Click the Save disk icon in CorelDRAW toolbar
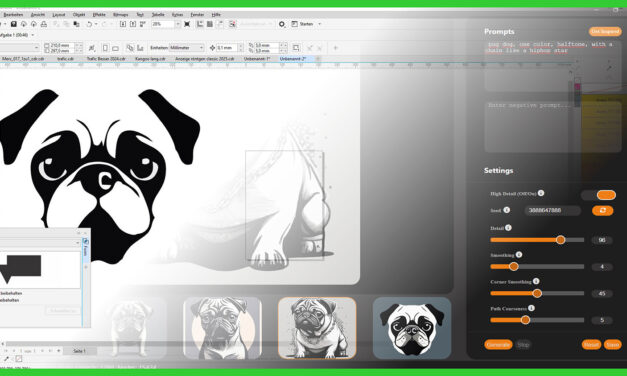Screen dimensions: 627x376 [14, 24]
